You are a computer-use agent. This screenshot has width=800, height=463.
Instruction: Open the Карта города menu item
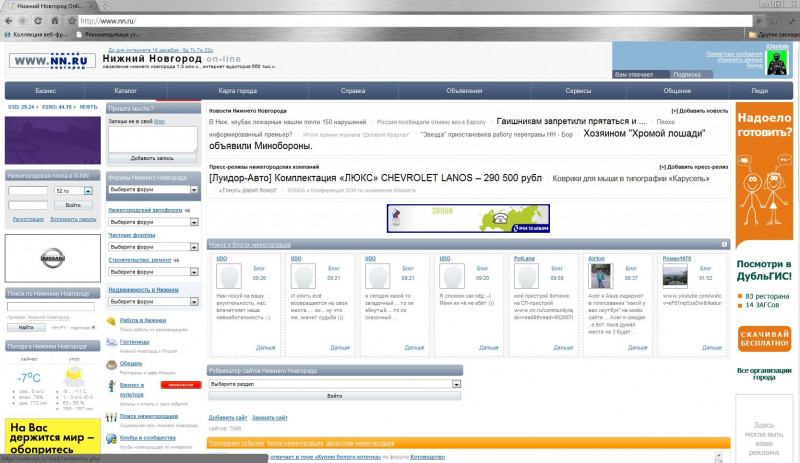click(x=238, y=91)
